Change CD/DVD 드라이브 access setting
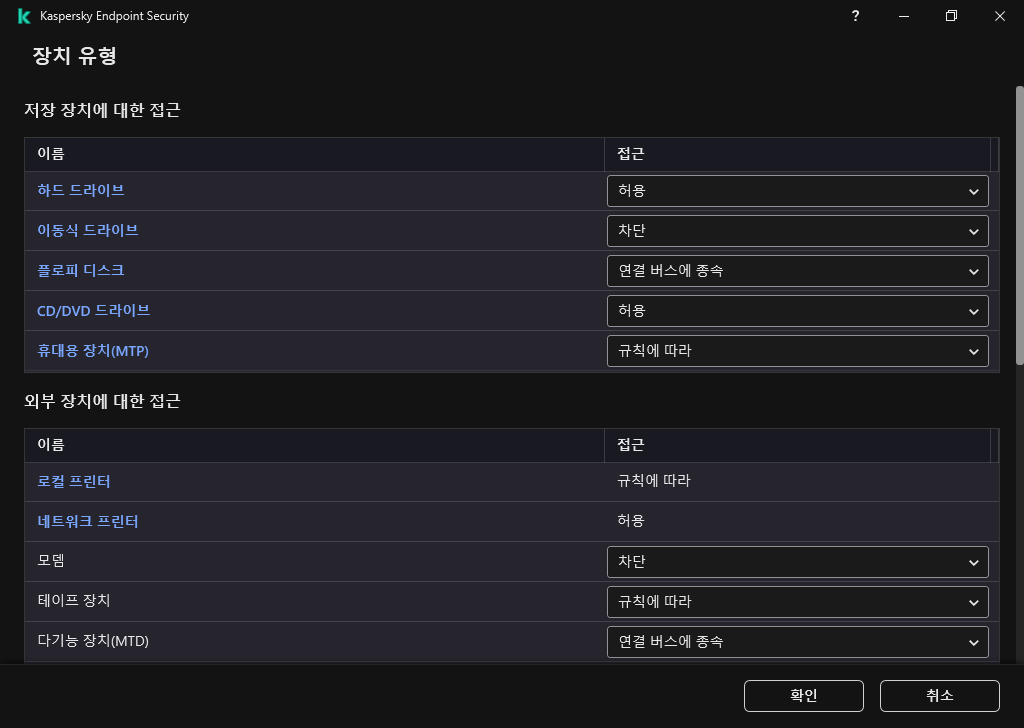Viewport: 1024px width, 728px height. click(797, 311)
